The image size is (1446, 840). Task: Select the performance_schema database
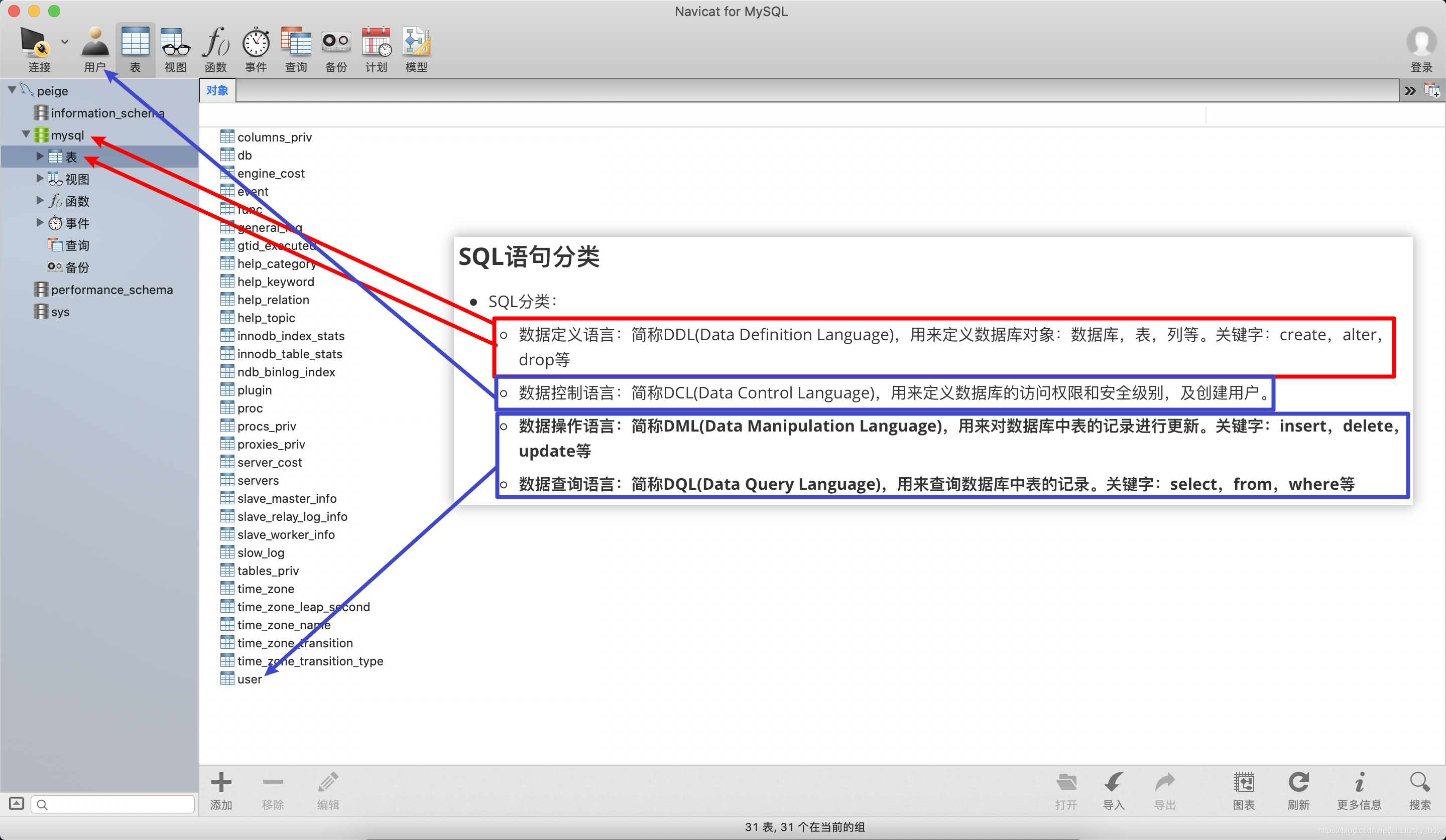tap(111, 290)
